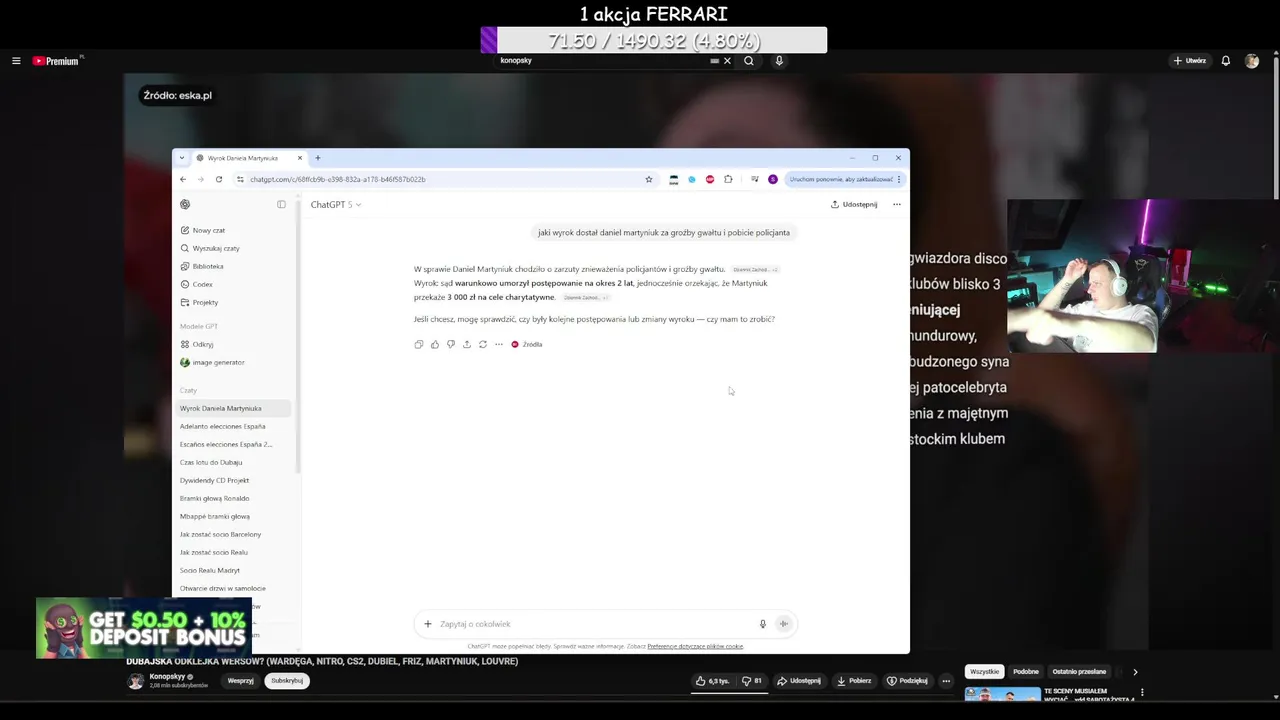Click the Utwórz create button

(1190, 61)
